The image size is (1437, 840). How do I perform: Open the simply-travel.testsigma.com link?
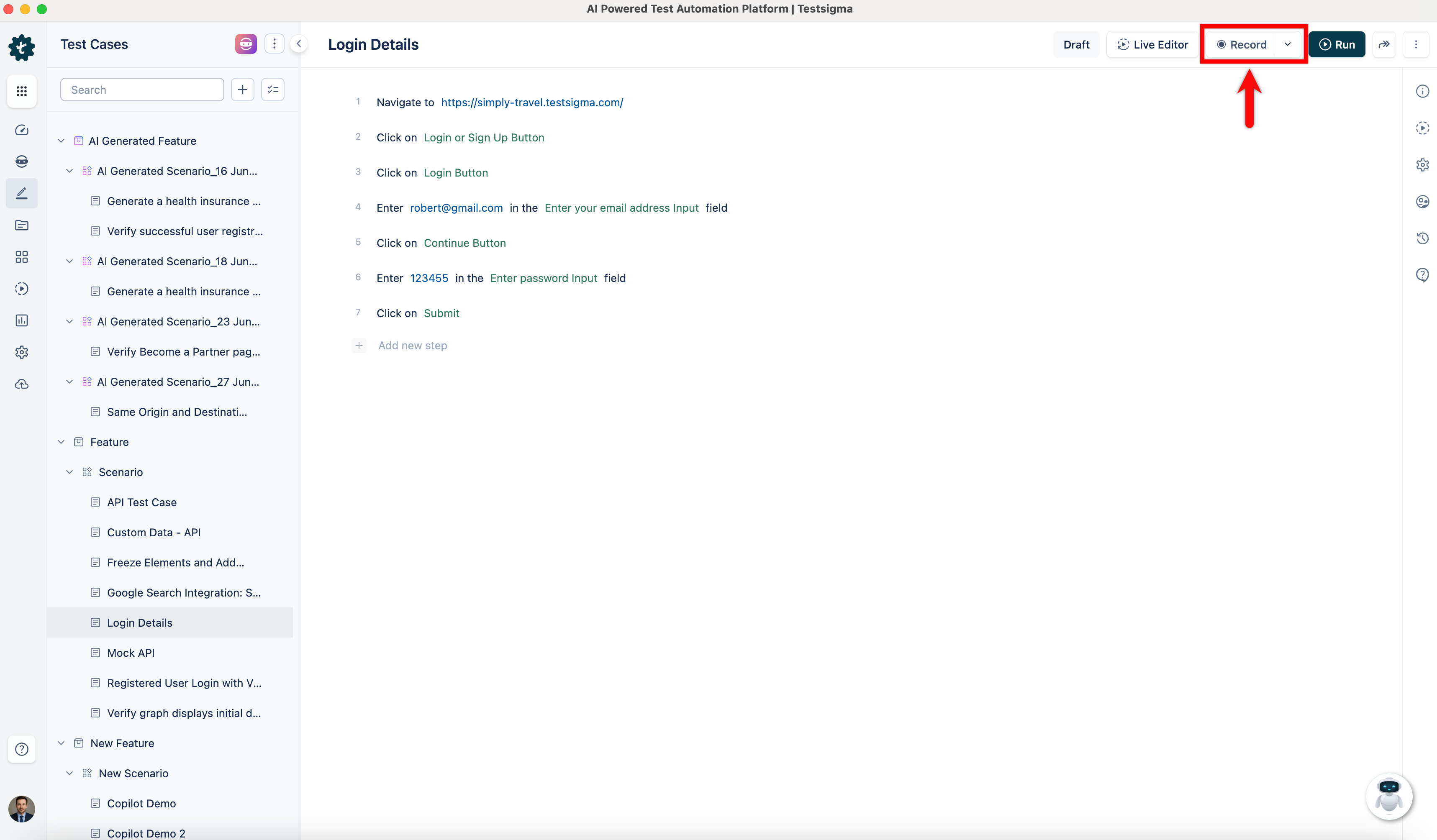point(531,102)
